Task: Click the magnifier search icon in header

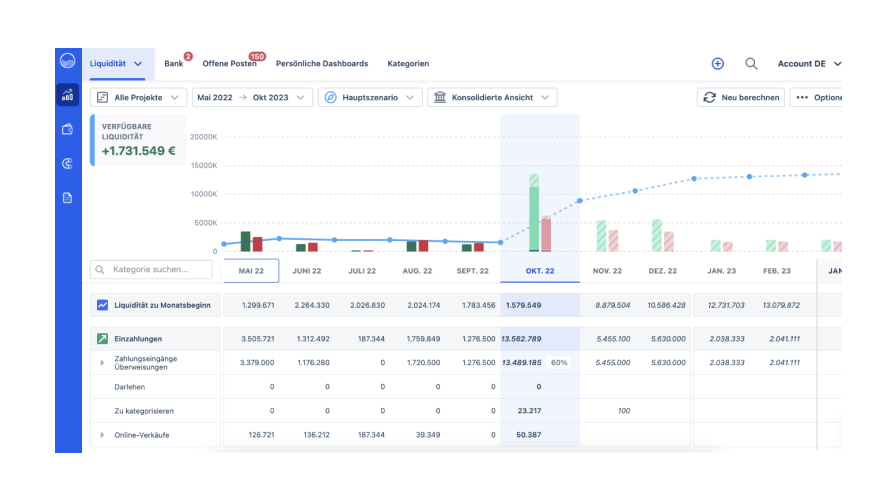Action: [x=751, y=63]
